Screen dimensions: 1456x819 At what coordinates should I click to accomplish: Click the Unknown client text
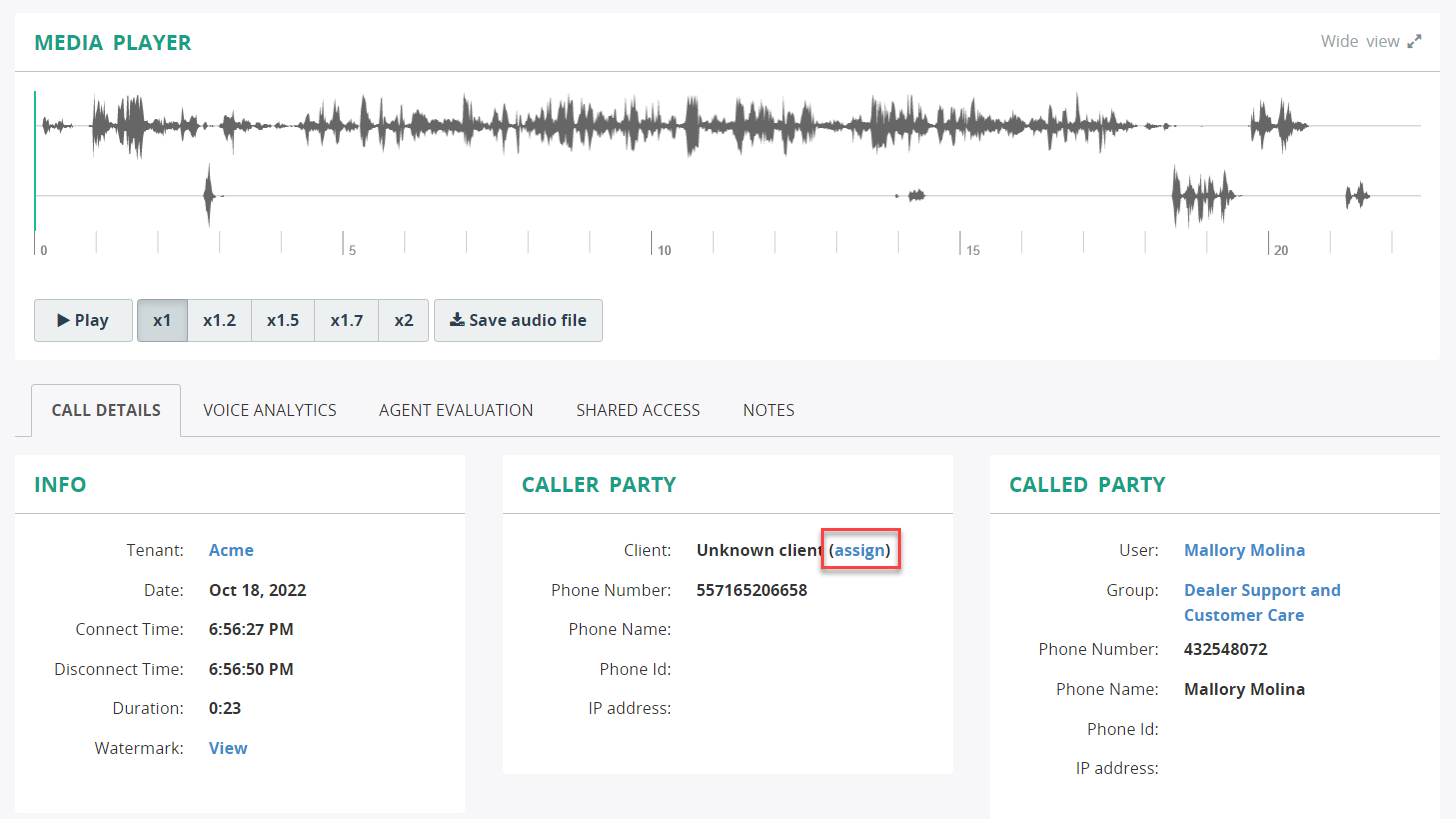tap(760, 550)
